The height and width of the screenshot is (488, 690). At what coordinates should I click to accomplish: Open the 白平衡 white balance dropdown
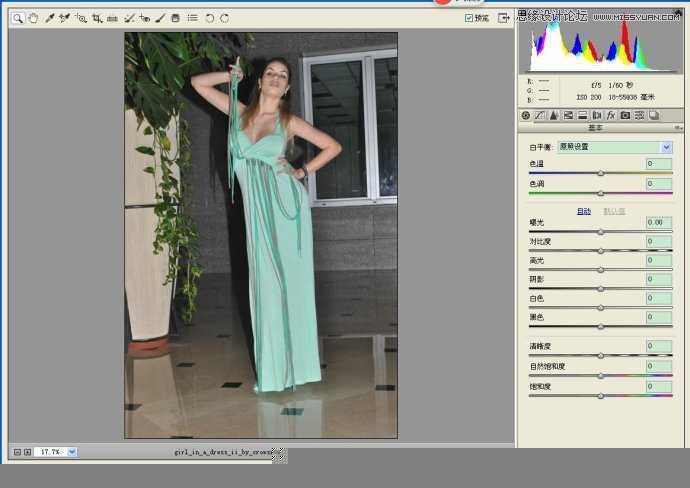[615, 147]
